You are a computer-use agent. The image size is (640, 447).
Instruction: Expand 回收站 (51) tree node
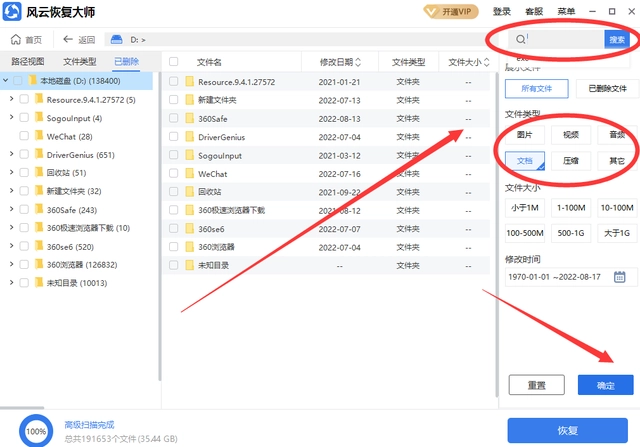tap(11, 172)
